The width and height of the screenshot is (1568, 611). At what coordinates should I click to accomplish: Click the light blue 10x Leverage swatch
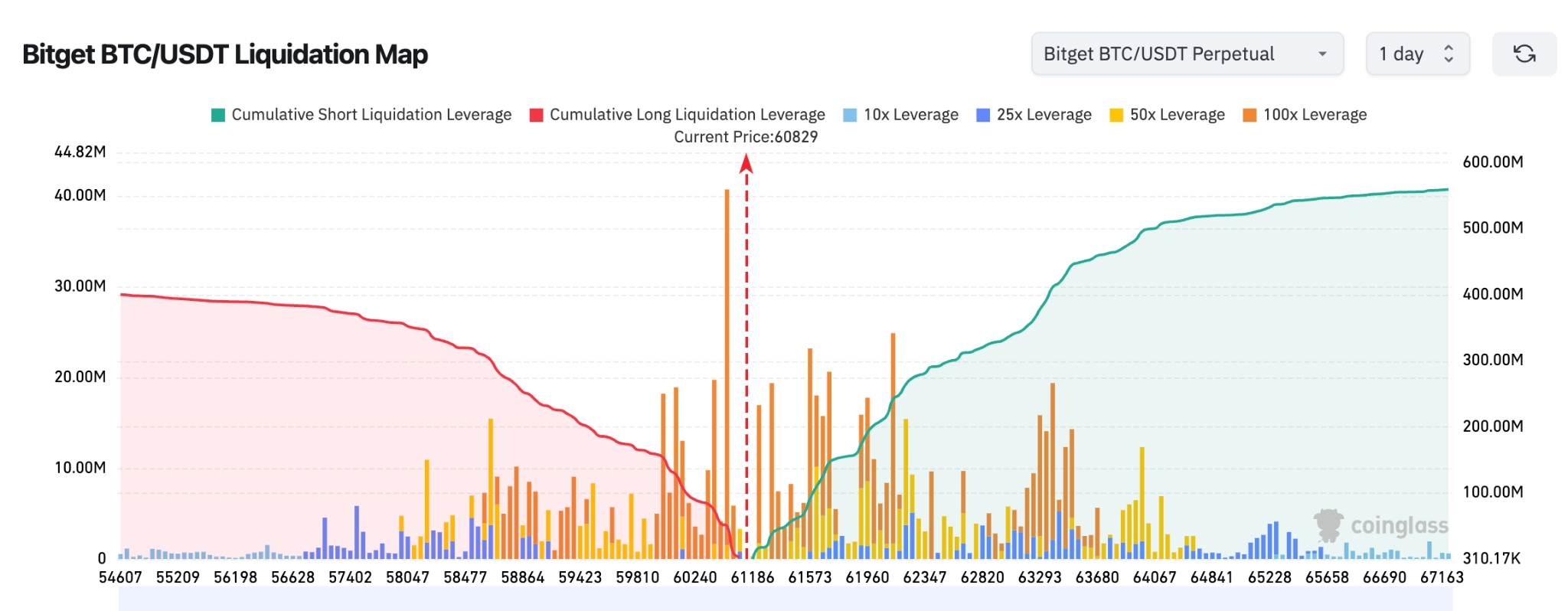[x=850, y=115]
